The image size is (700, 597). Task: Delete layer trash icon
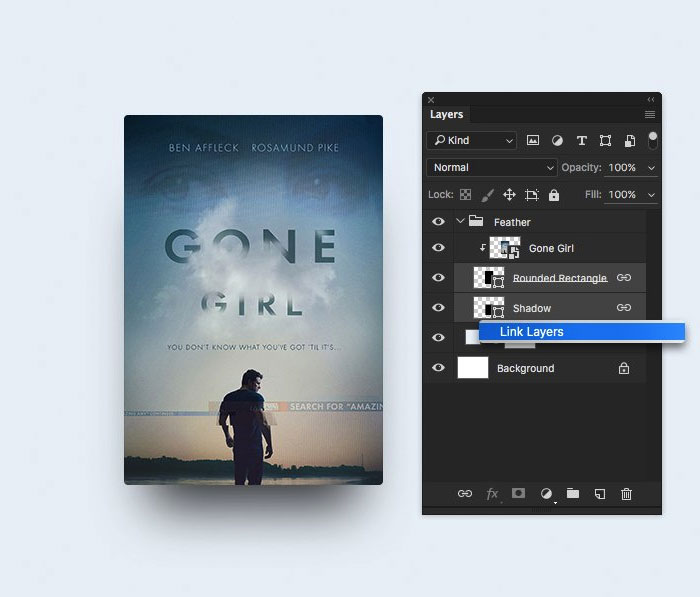click(626, 493)
